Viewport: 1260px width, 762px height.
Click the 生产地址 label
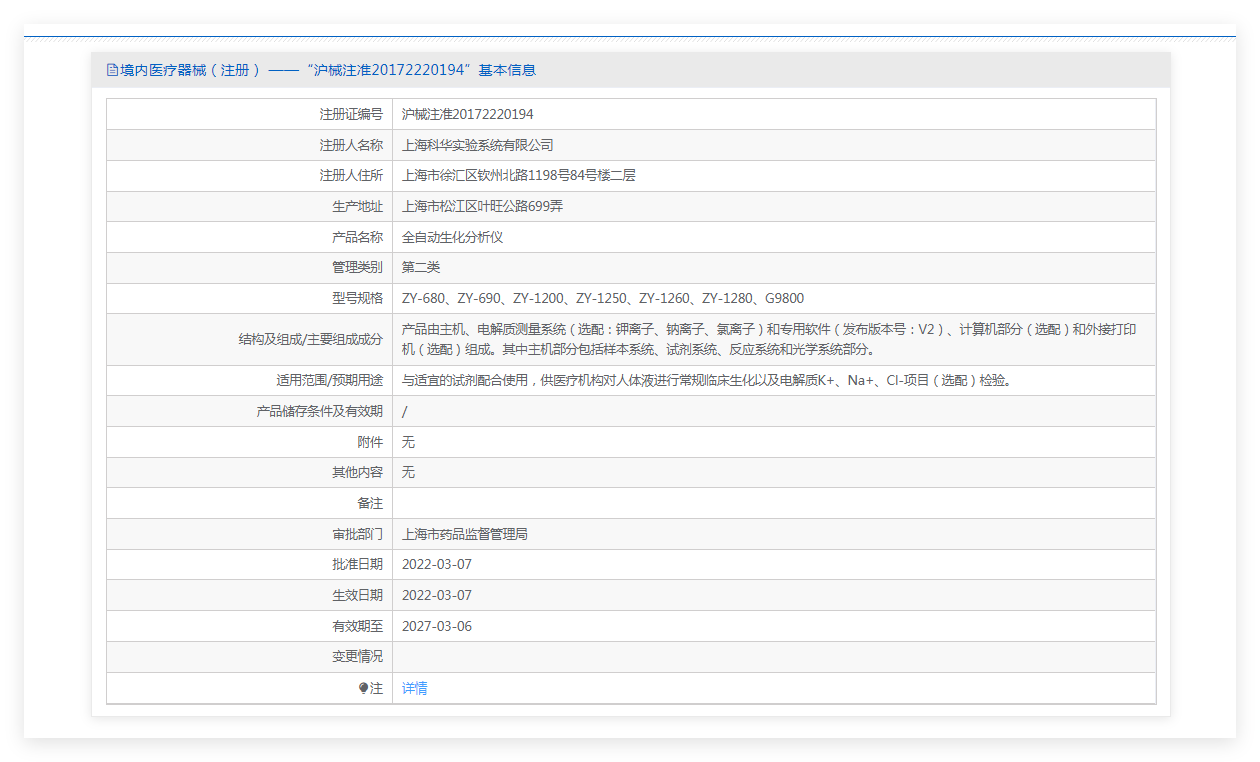coord(357,206)
